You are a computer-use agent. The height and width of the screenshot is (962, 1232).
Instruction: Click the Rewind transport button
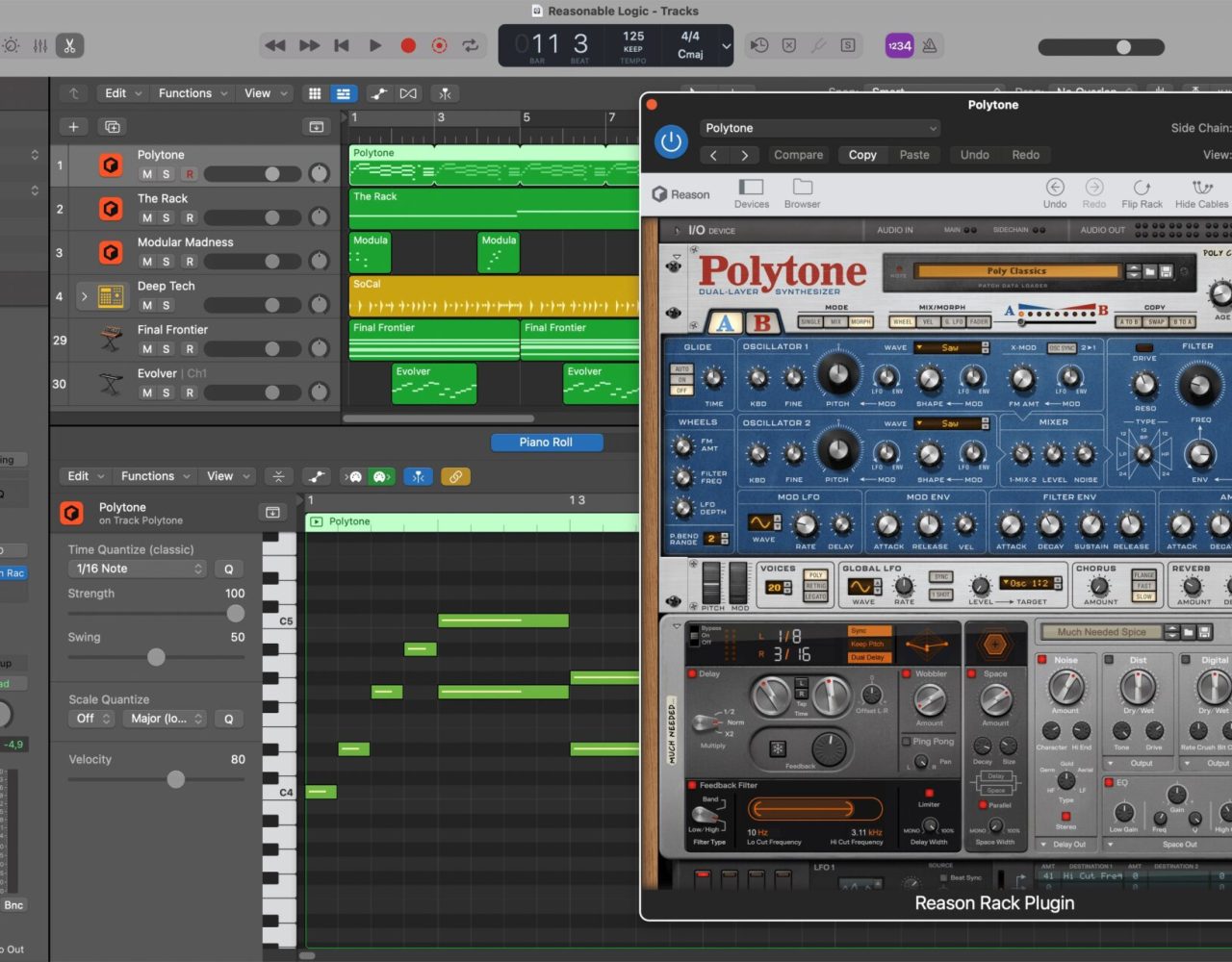[x=275, y=45]
